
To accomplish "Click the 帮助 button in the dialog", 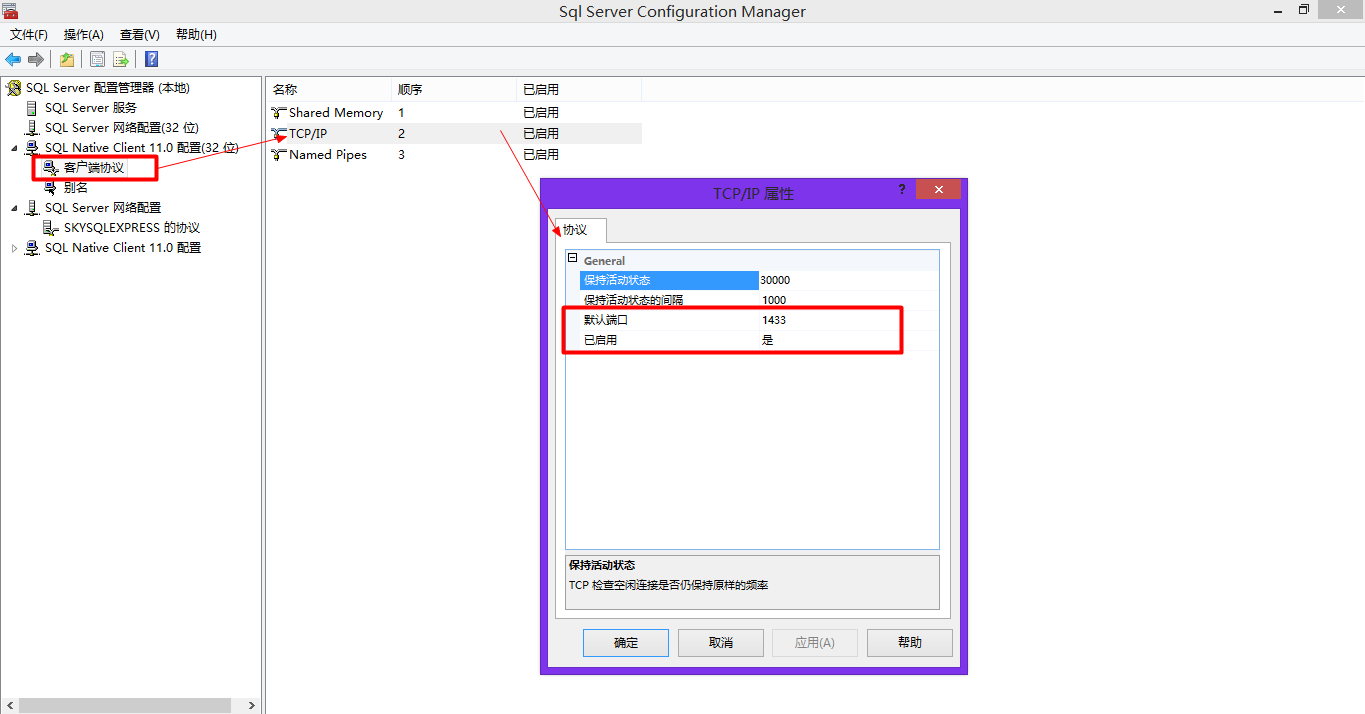I will coord(910,642).
